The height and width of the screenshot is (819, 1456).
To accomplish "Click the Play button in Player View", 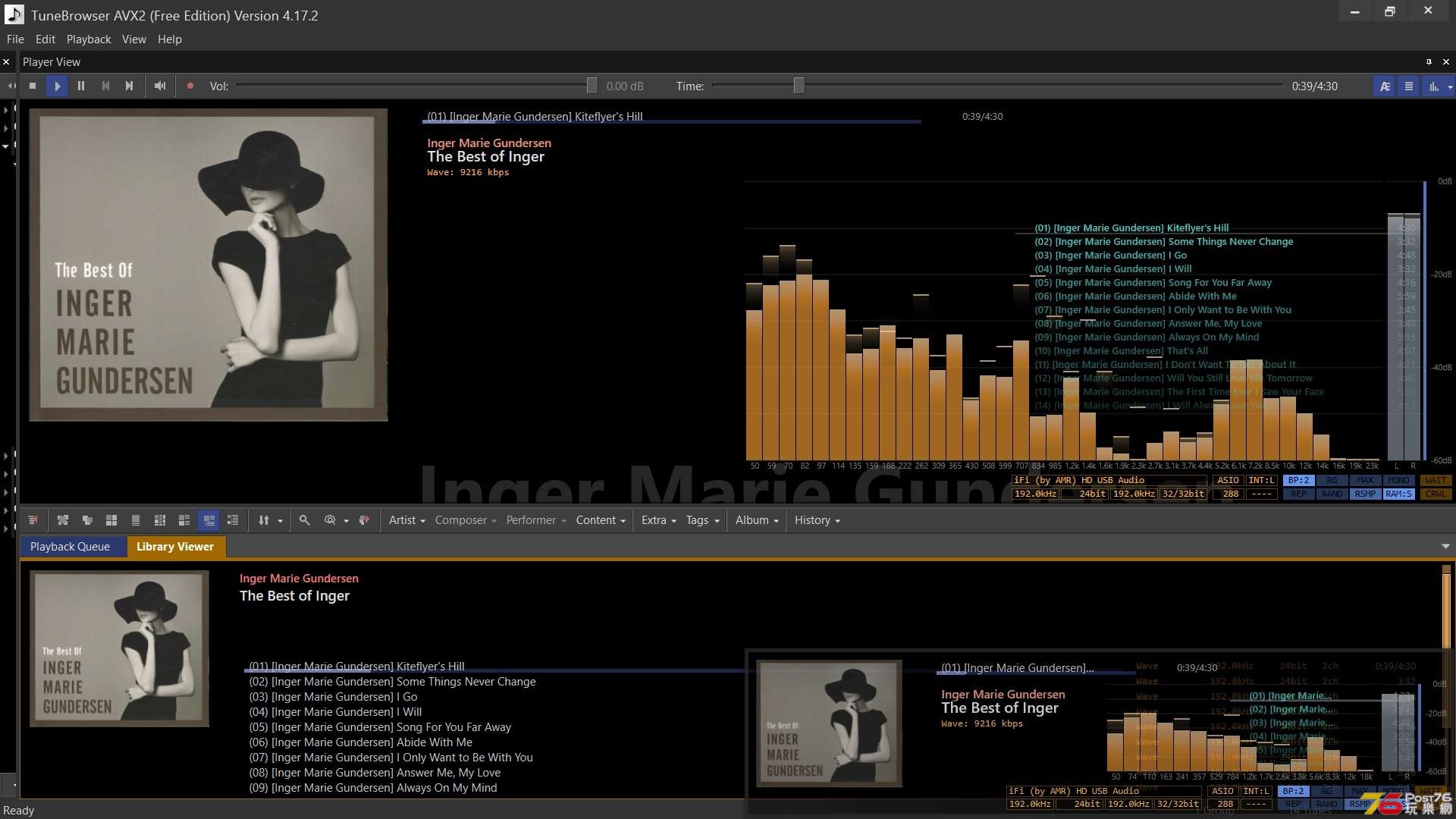I will [x=57, y=86].
